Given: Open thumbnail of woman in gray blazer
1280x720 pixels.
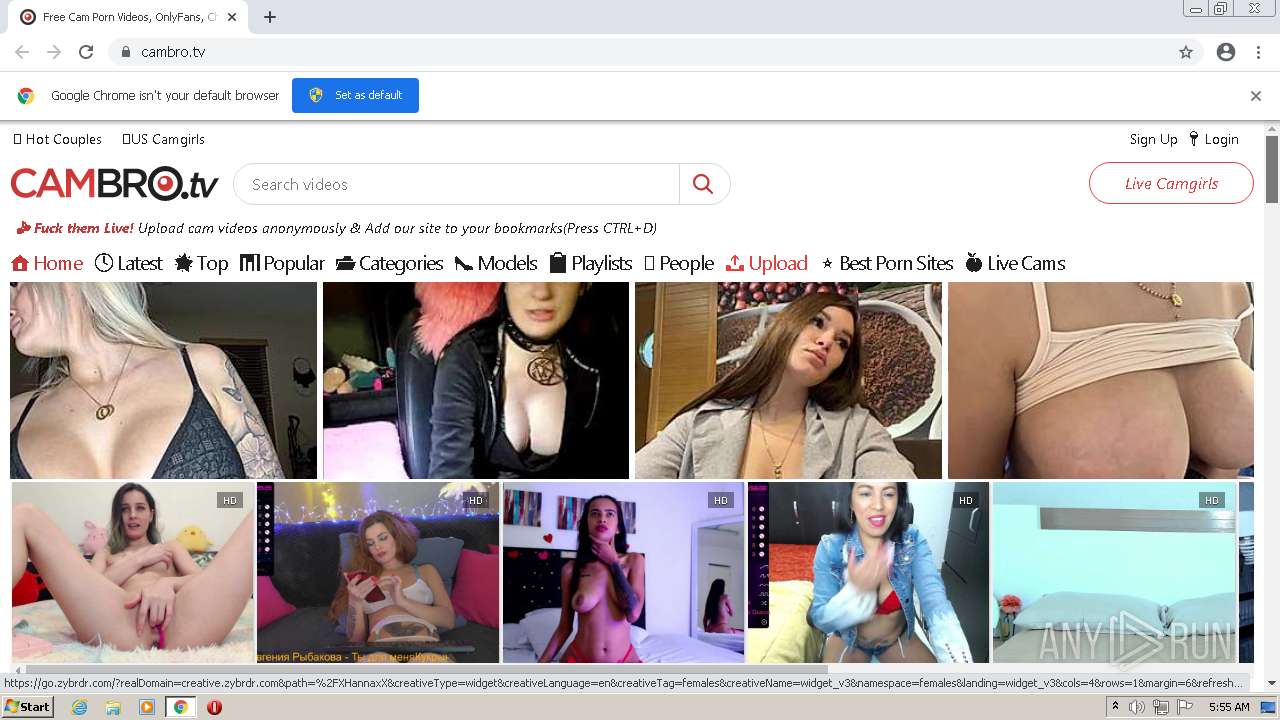Looking at the screenshot, I should [x=788, y=380].
